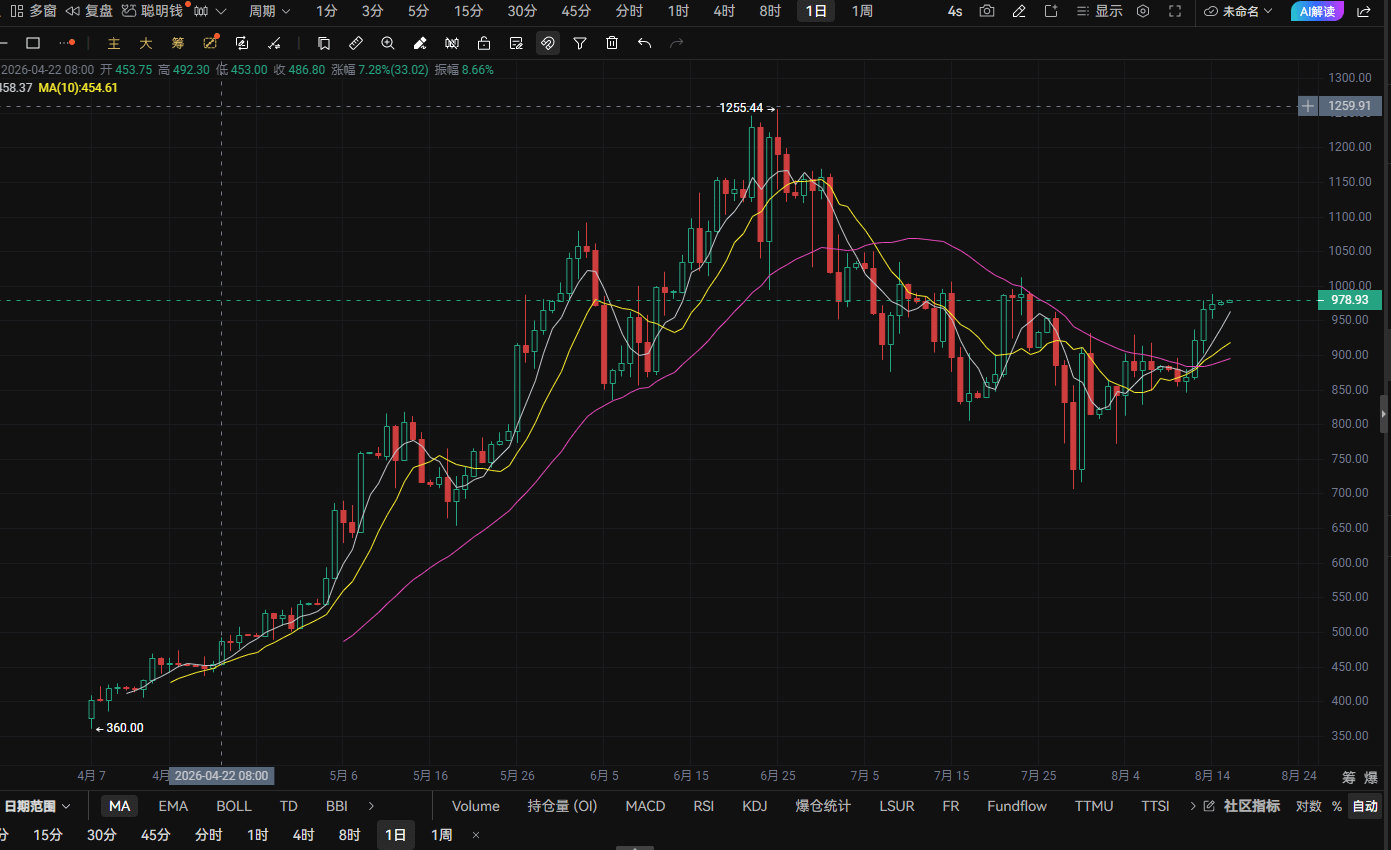The height and width of the screenshot is (850, 1391).
Task: Open the filter funnel icon
Action: (580, 43)
